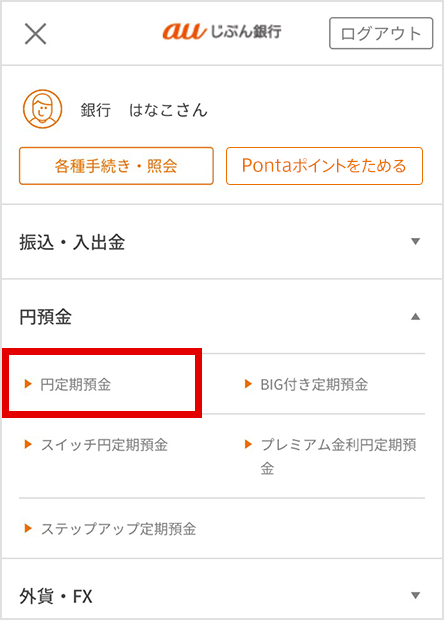Select the 円預金 menu heading
Image resolution: width=444 pixels, height=620 pixels.
45,317
